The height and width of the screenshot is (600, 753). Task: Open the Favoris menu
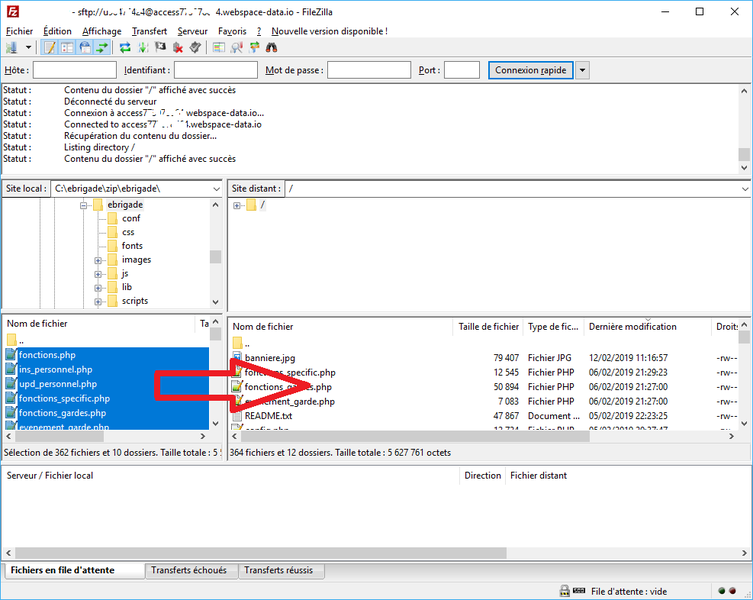(x=232, y=31)
